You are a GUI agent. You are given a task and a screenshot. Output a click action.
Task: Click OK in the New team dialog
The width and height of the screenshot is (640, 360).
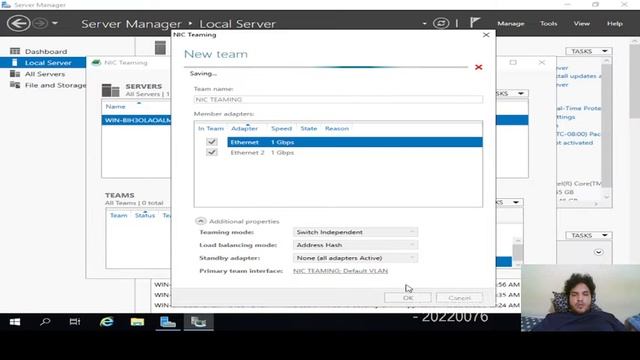coord(408,298)
